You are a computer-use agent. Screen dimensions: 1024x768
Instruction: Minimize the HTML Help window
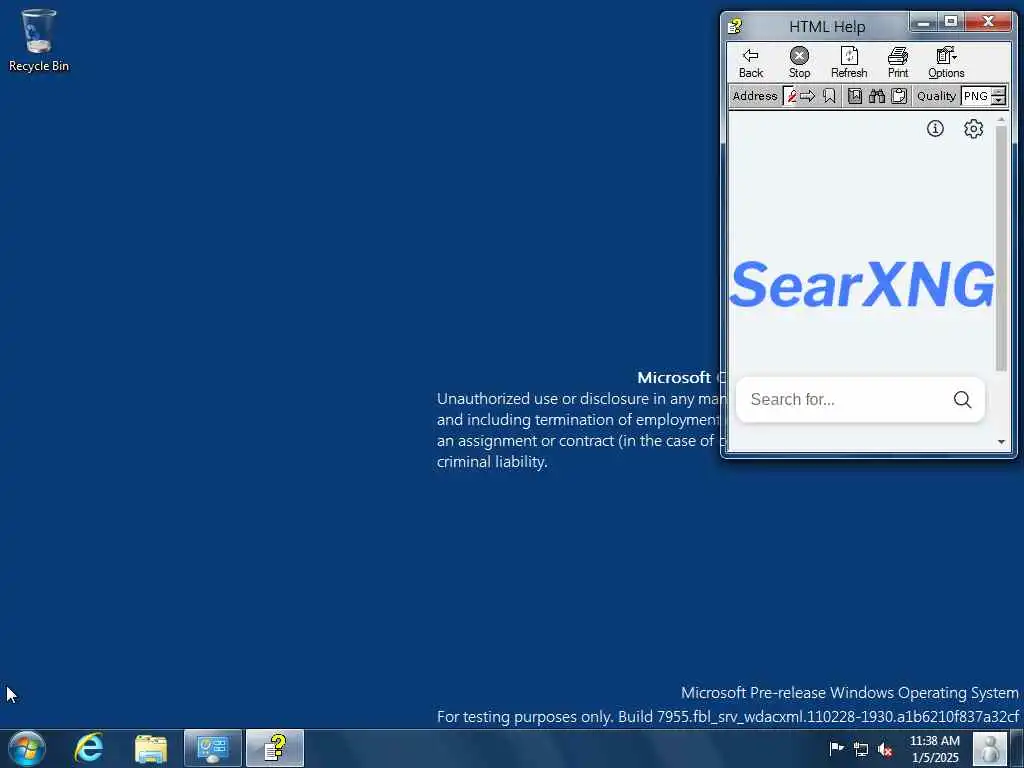pos(923,23)
